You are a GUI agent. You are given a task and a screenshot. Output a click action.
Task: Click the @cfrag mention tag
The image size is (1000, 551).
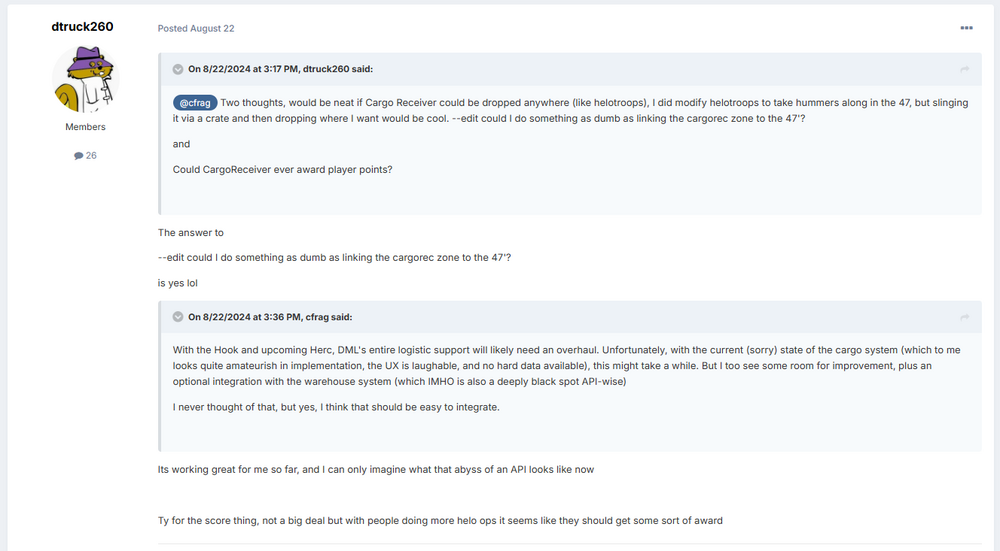(x=195, y=103)
